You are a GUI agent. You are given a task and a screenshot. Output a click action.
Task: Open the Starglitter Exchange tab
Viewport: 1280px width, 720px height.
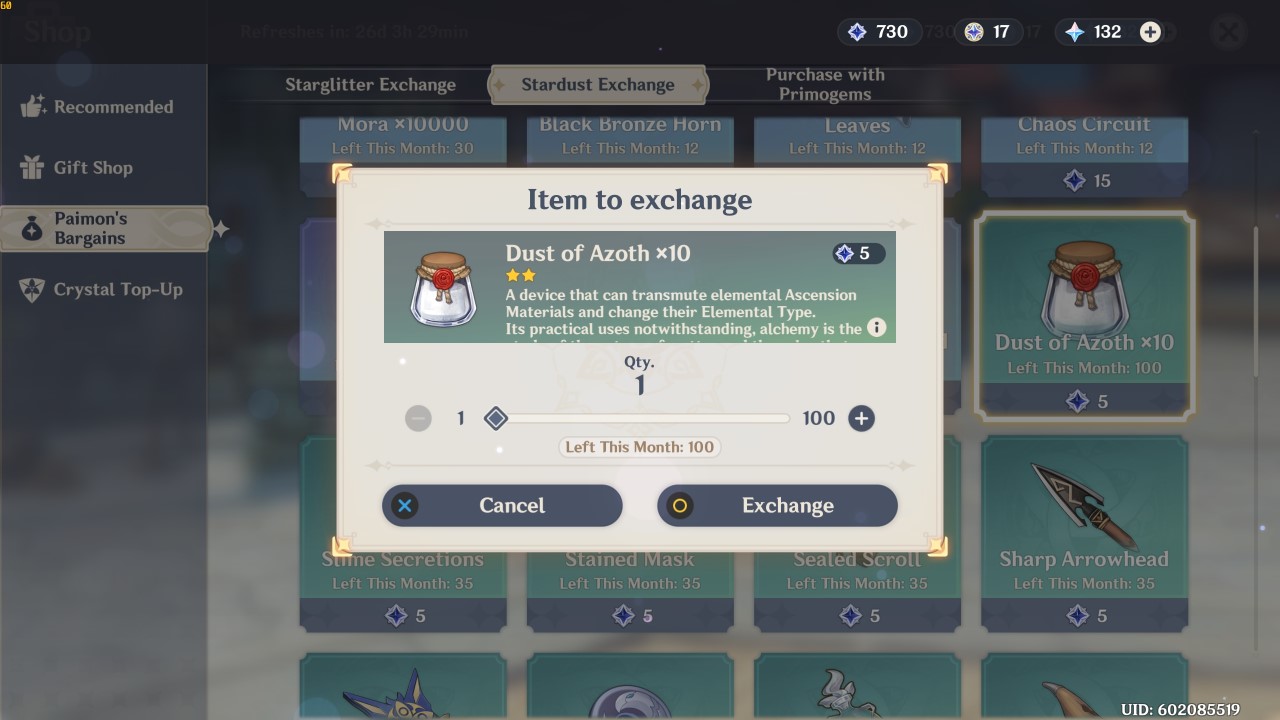point(370,85)
